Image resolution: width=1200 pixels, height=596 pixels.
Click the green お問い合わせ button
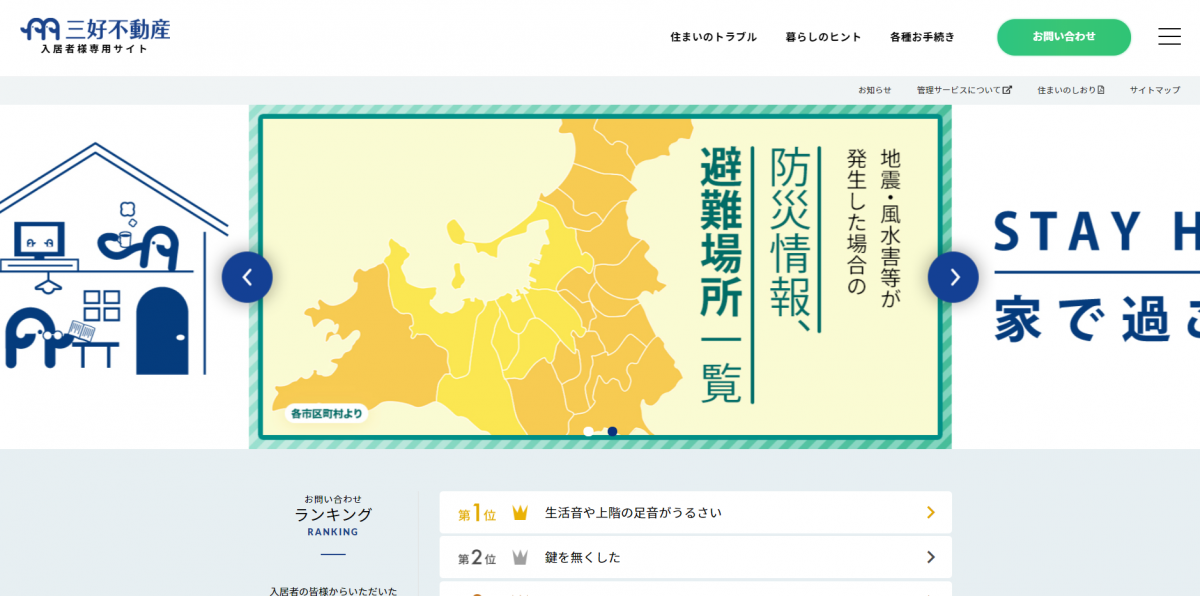click(x=1064, y=37)
